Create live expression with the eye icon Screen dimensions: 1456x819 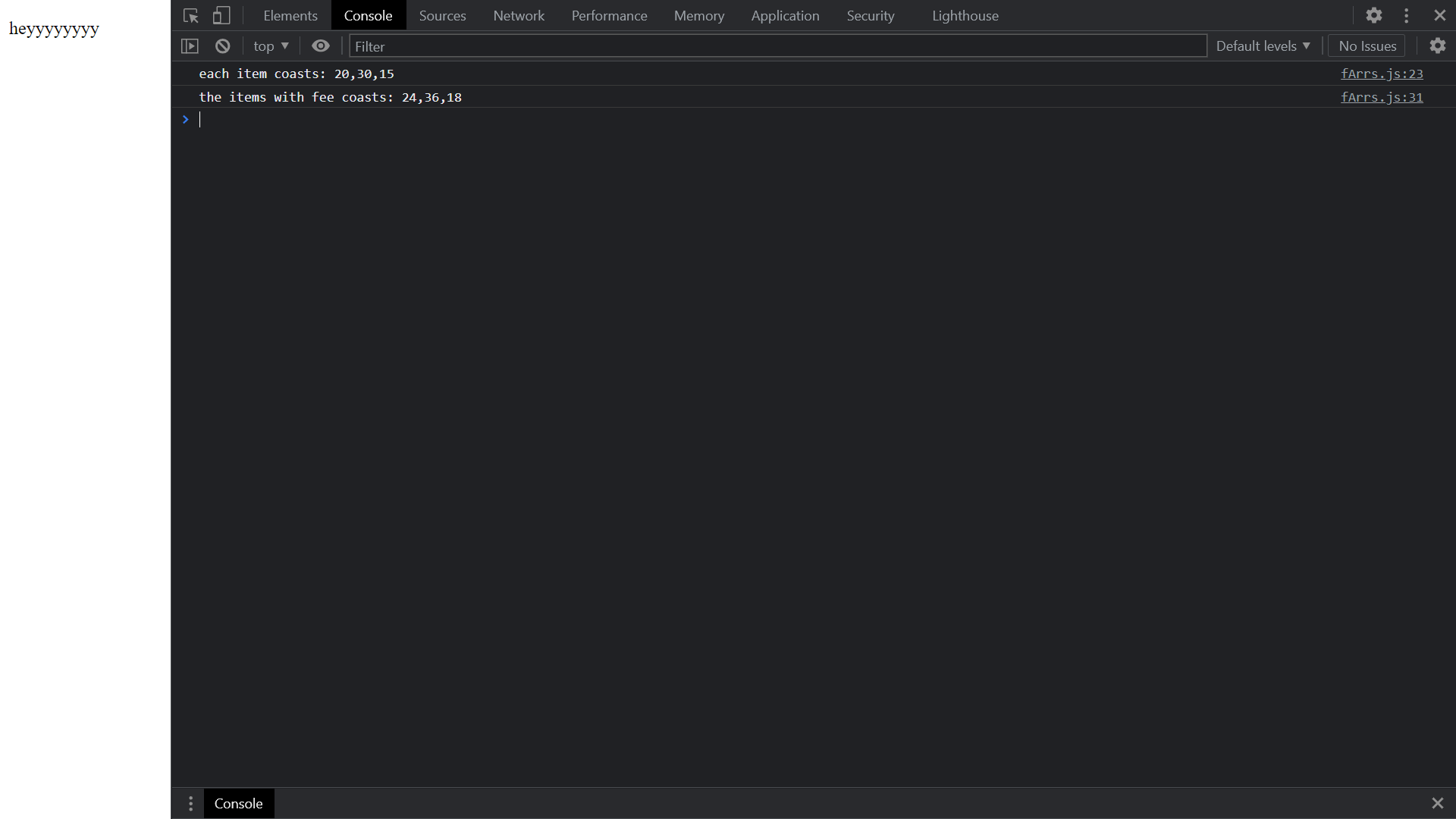click(x=321, y=46)
